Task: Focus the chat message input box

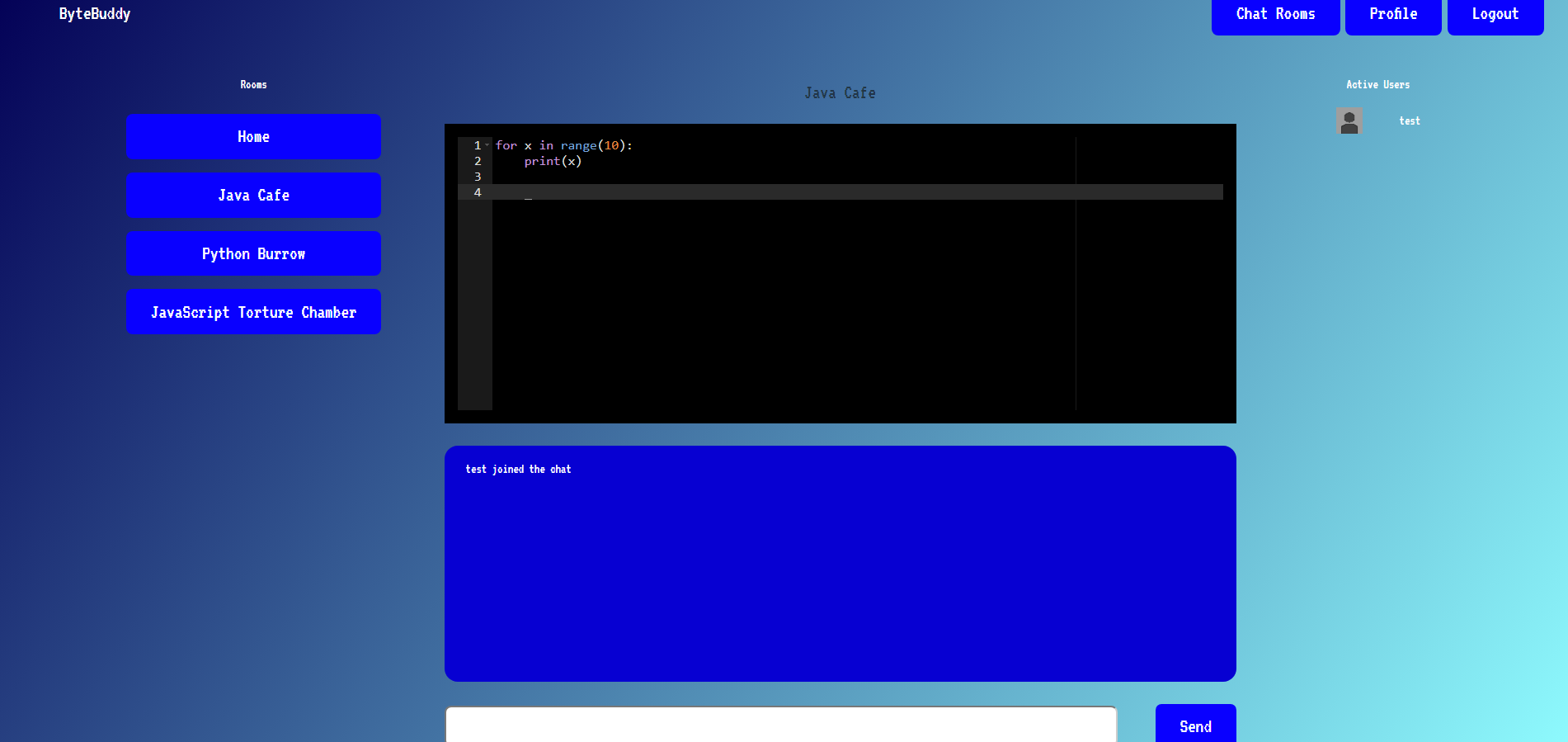Action: pos(780,725)
